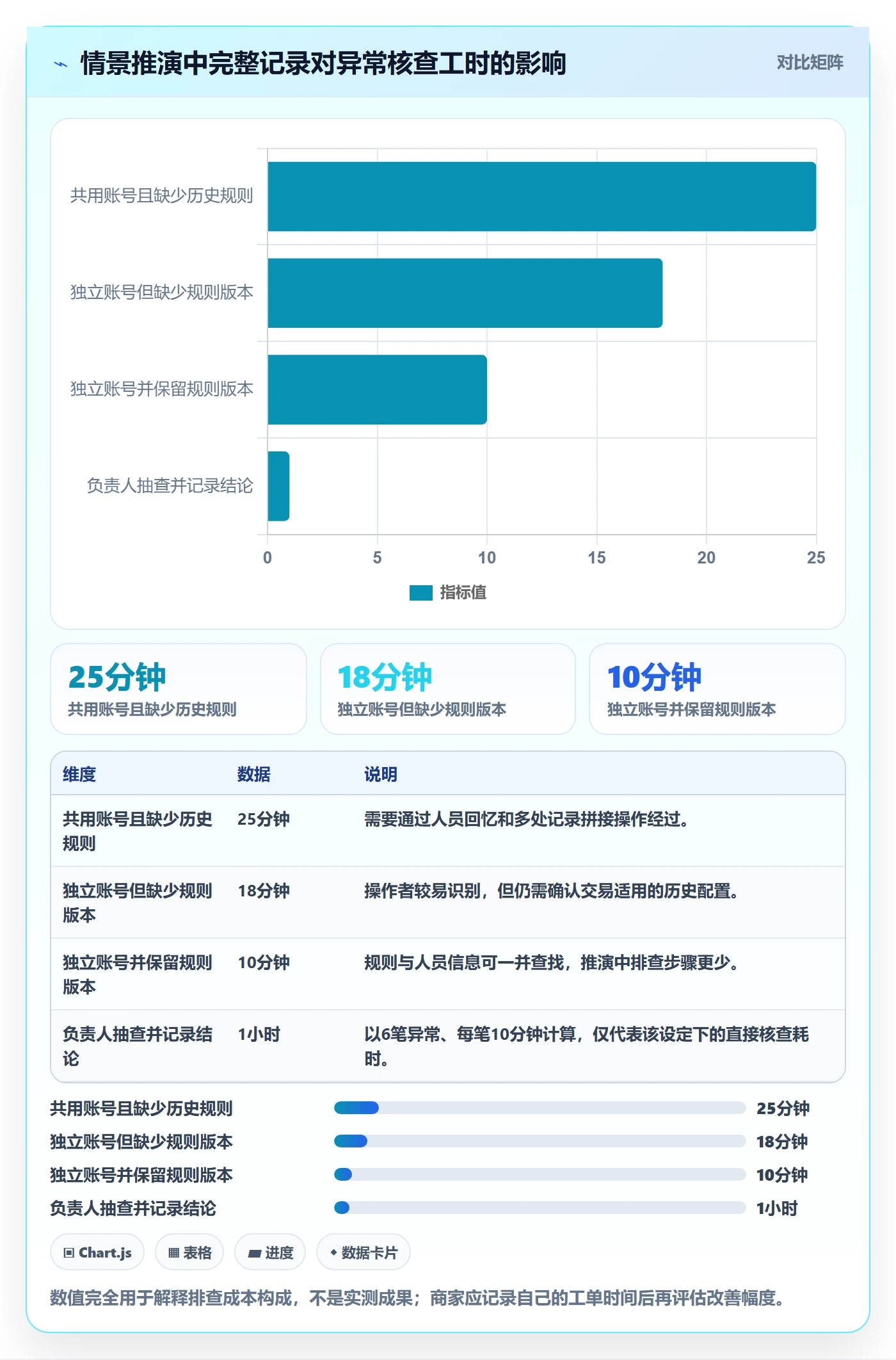The width and height of the screenshot is (896, 1360).
Task: Select the 18分钟 data card
Action: pyautogui.click(x=448, y=689)
